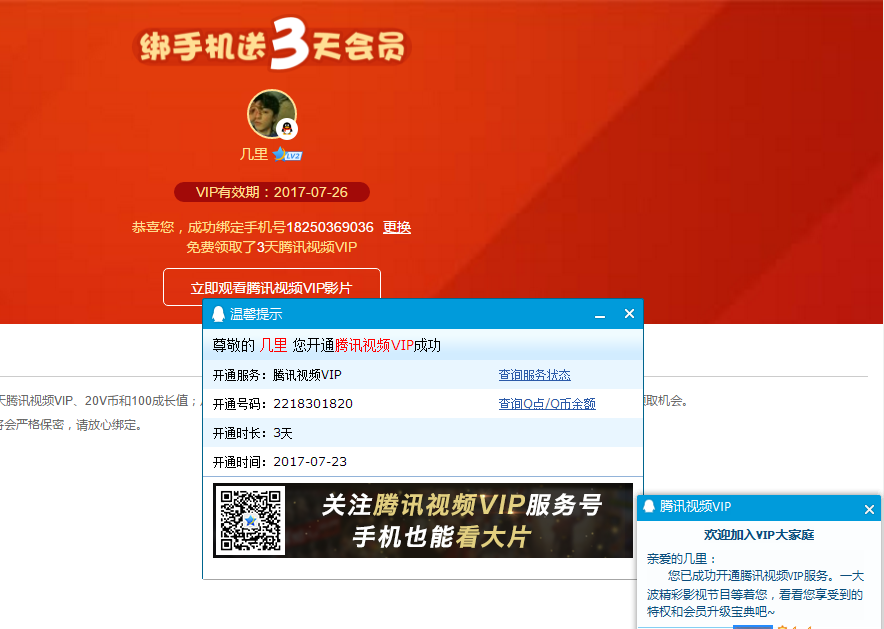Click the 更换 link next to phone number
This screenshot has width=884, height=629.
(x=397, y=227)
